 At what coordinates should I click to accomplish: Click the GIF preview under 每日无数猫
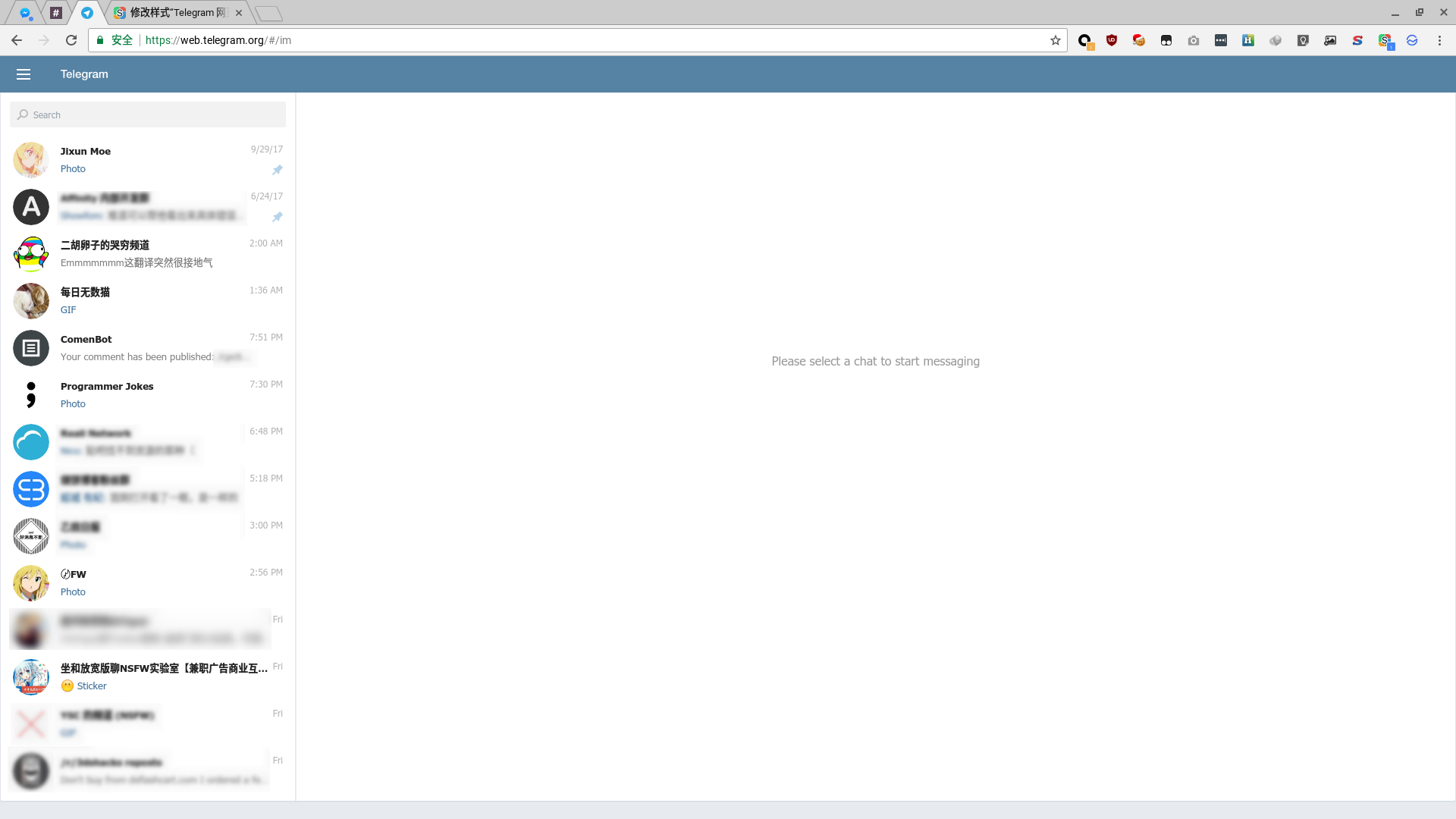click(x=68, y=310)
